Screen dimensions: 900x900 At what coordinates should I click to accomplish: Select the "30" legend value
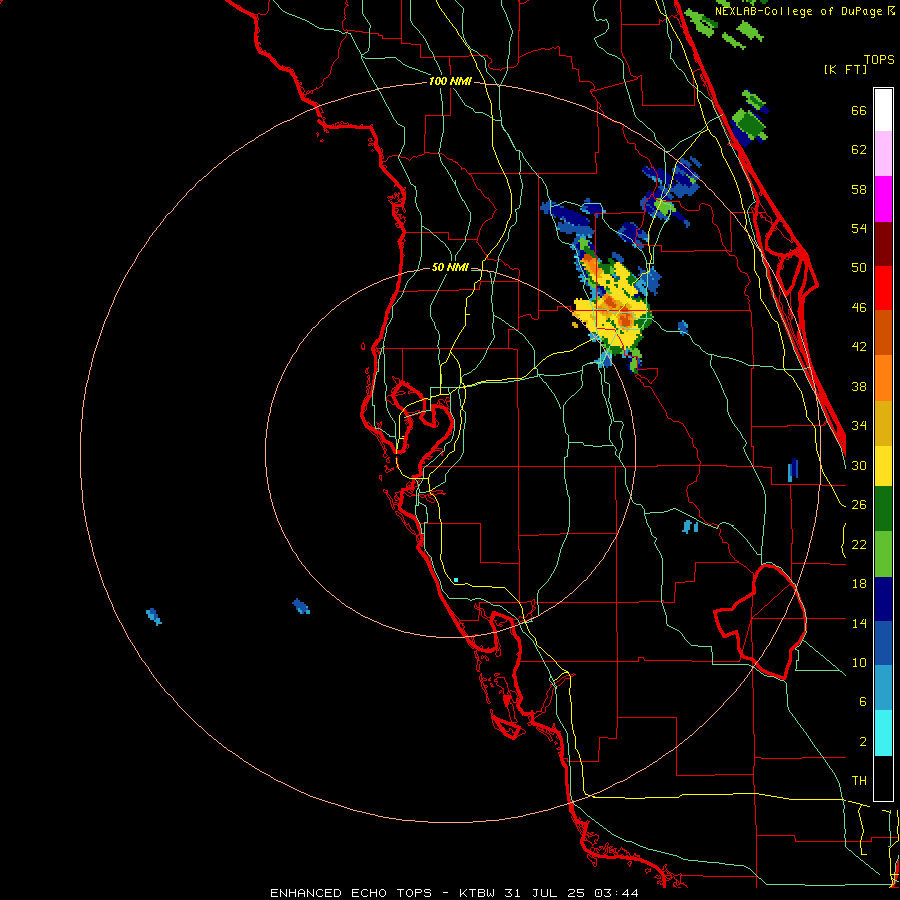coord(859,465)
